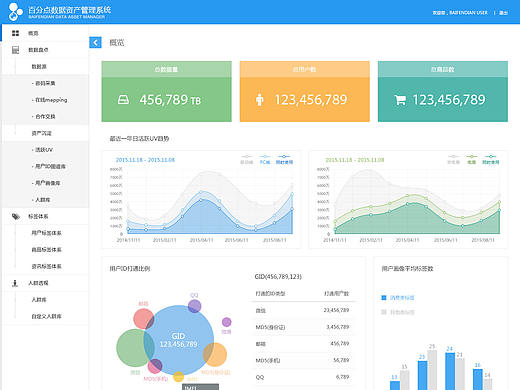This screenshot has height=390, width=520.
Task: Expand the 数据源 submenu
Action: (45, 66)
